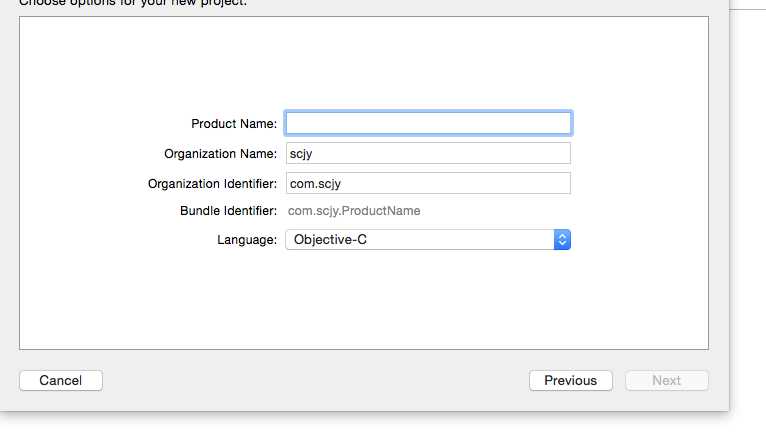Click the Bundle Identifier label
The width and height of the screenshot is (766, 434).
(228, 211)
